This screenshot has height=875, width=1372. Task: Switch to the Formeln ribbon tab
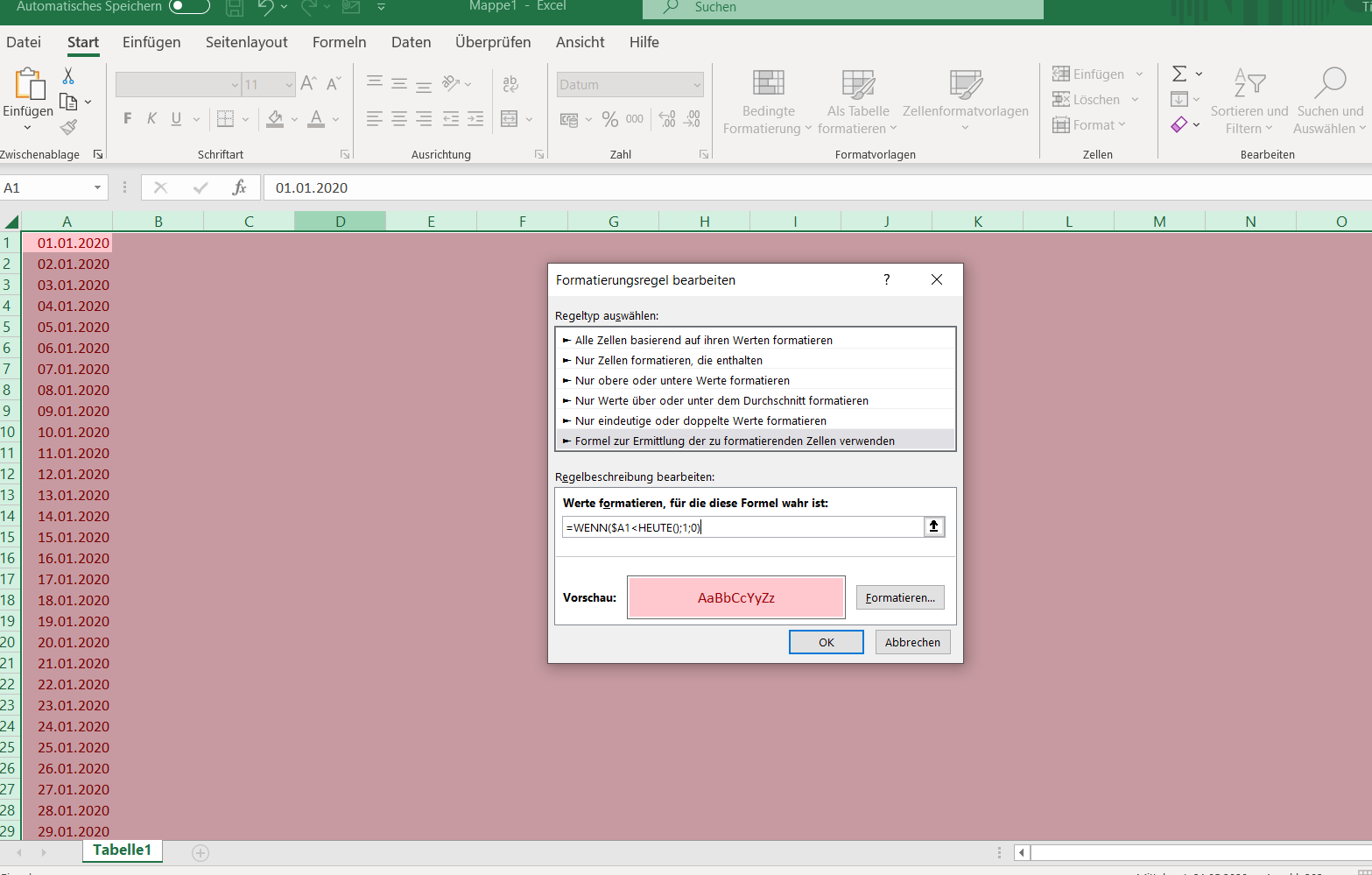tap(339, 42)
